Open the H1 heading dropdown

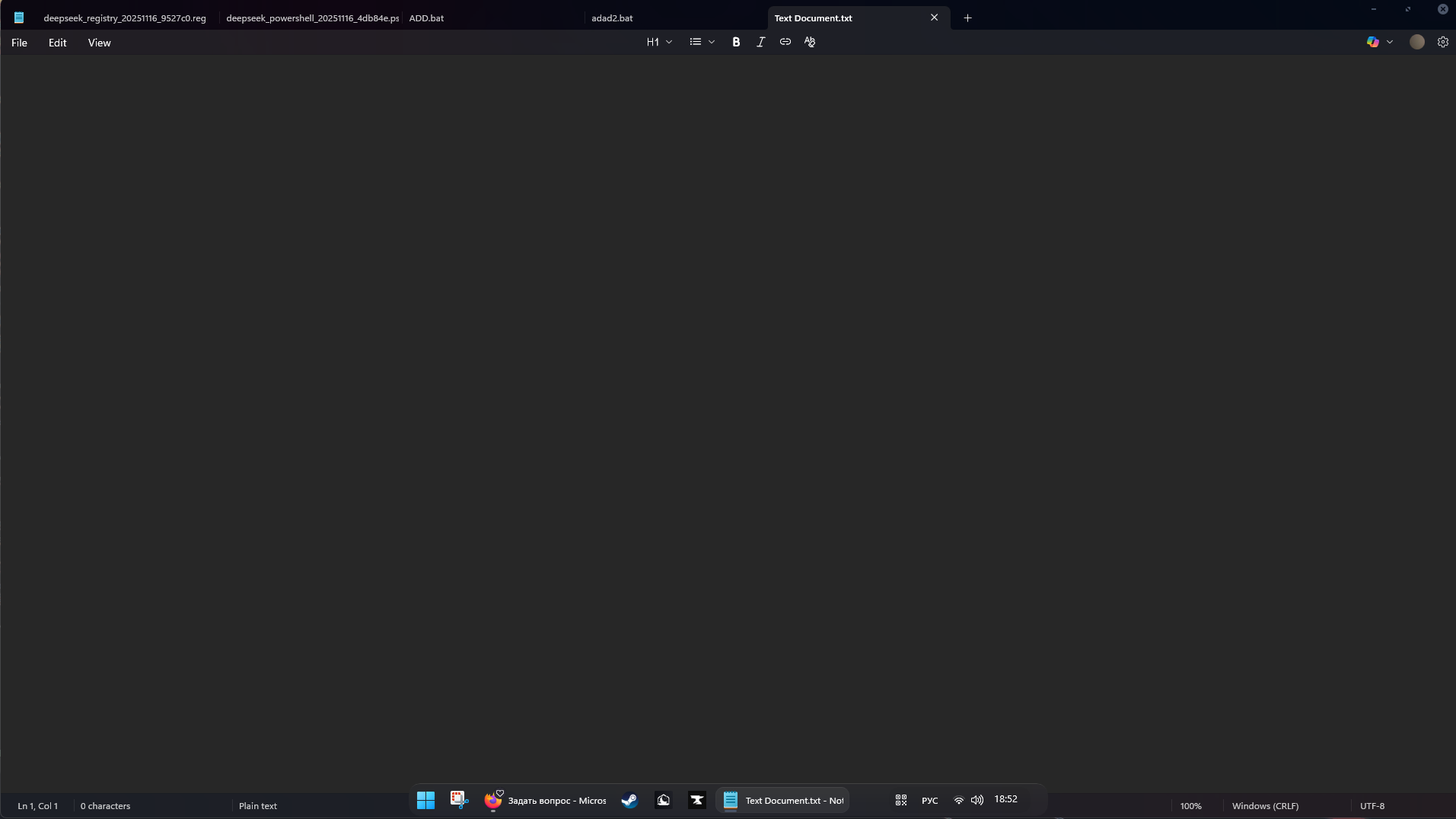pos(659,42)
